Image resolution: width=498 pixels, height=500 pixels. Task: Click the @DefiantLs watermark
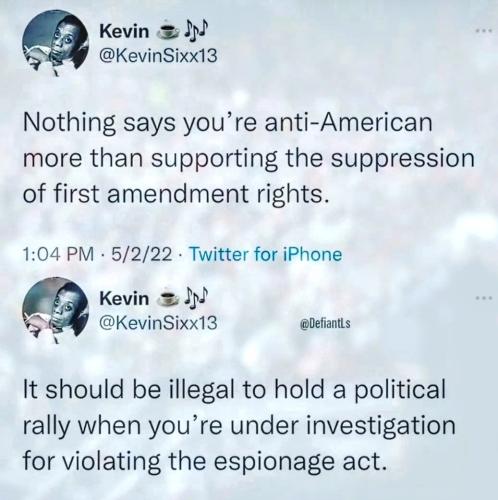click(325, 323)
